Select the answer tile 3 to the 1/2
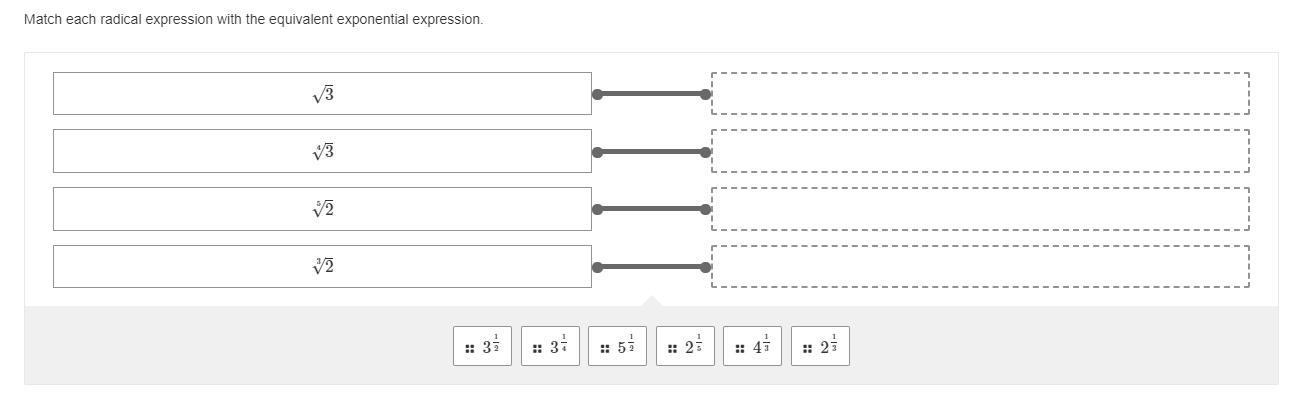The height and width of the screenshot is (413, 1295). pyautogui.click(x=482, y=346)
